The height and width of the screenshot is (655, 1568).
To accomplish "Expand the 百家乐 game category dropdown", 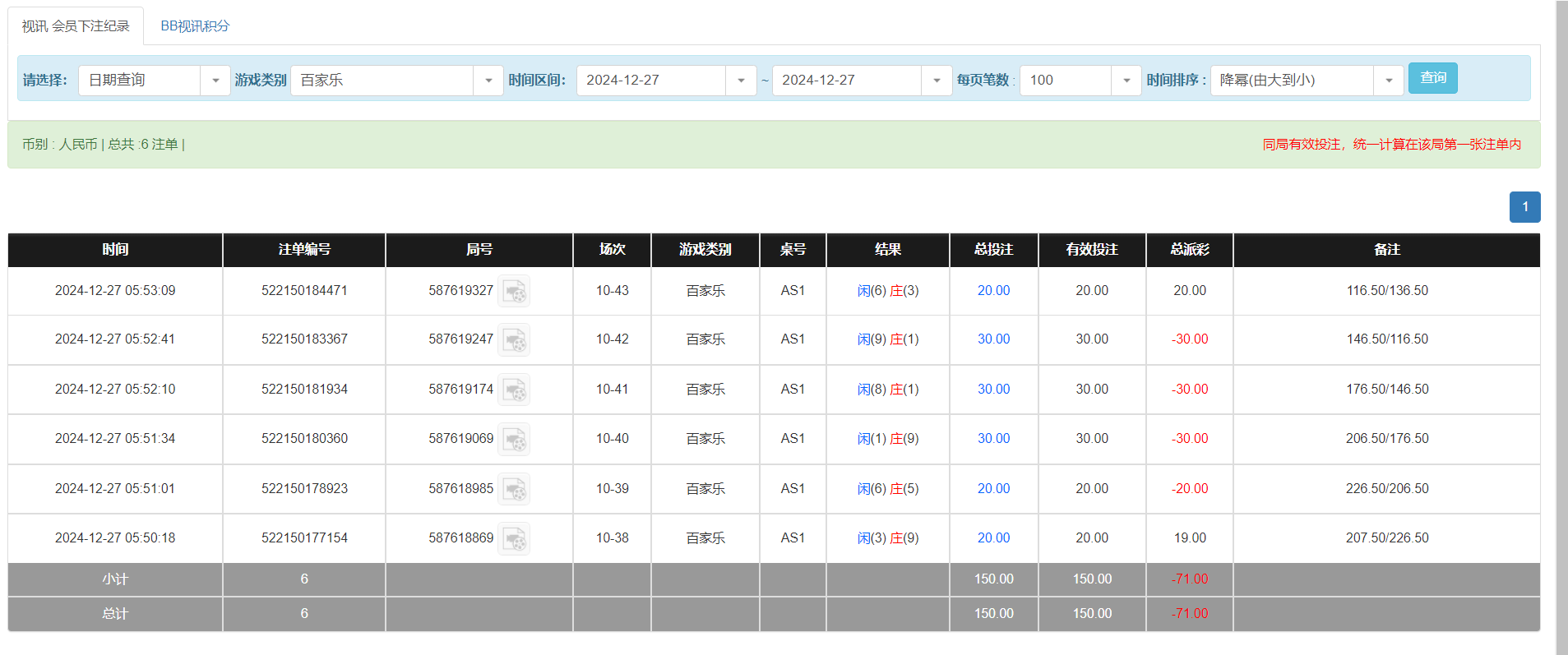I will 488,81.
